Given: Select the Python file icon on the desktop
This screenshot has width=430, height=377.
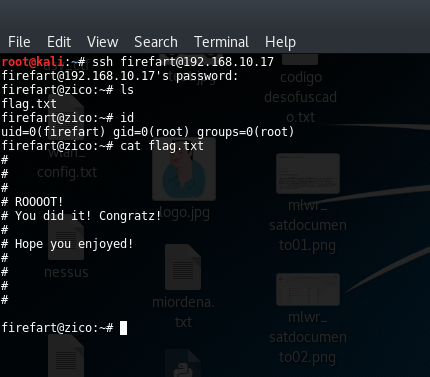Looking at the screenshot, I should tap(183, 363).
